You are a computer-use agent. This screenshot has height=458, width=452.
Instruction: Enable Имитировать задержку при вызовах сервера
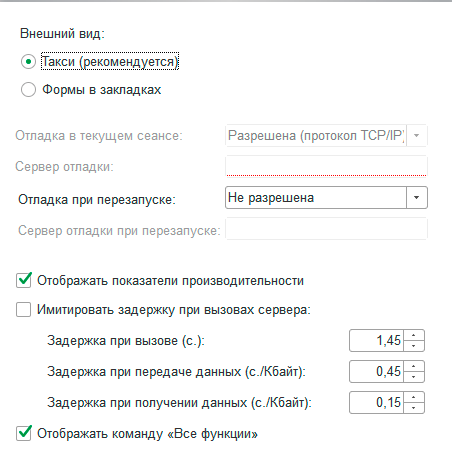coord(24,310)
